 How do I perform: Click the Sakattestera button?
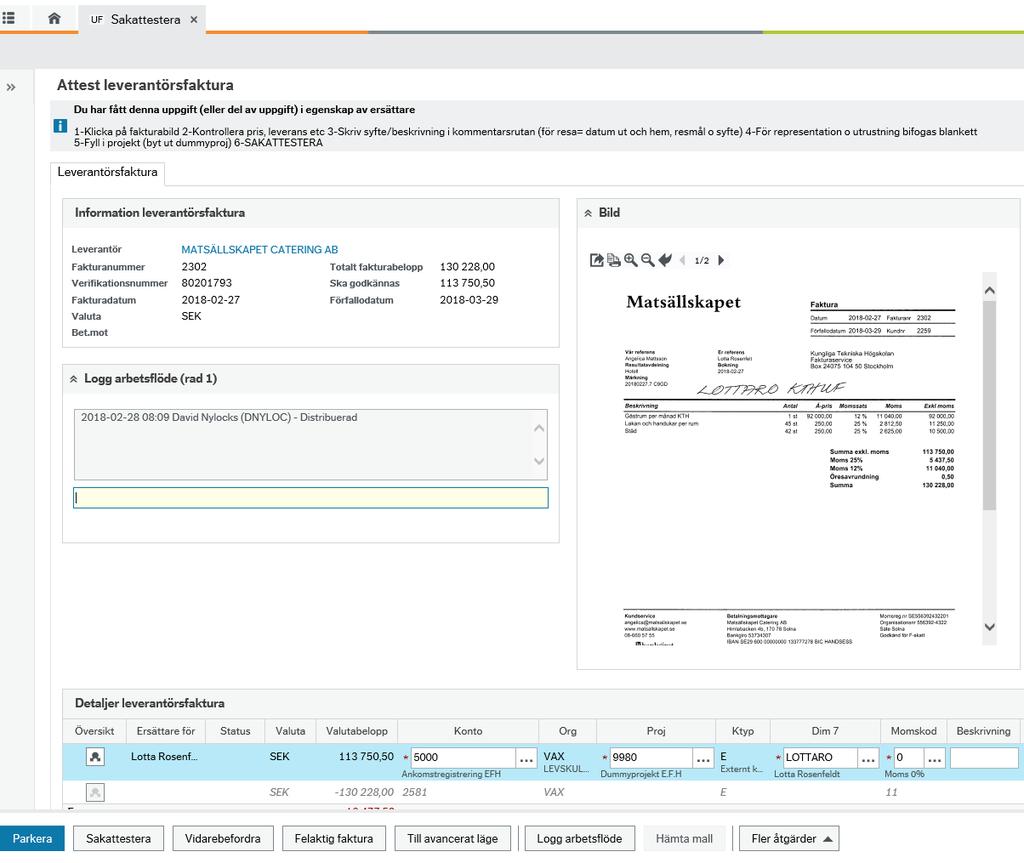[118, 838]
